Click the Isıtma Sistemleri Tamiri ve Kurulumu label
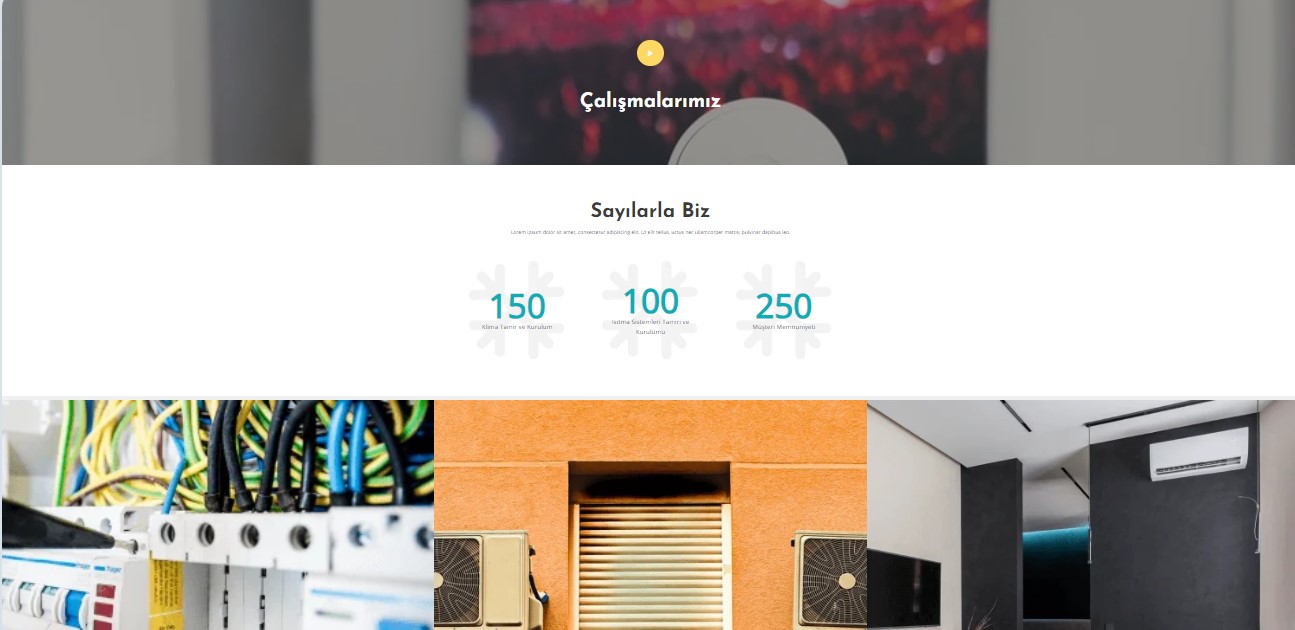The image size is (1295, 630). coord(650,327)
